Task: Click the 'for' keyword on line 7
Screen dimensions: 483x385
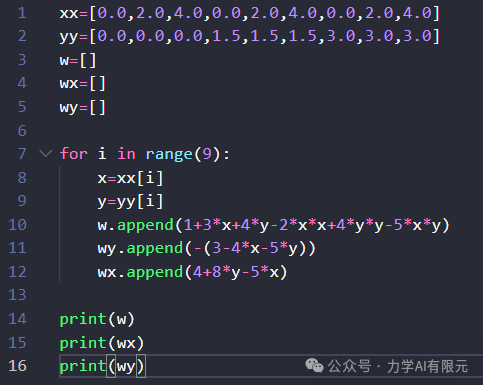Action: 74,154
